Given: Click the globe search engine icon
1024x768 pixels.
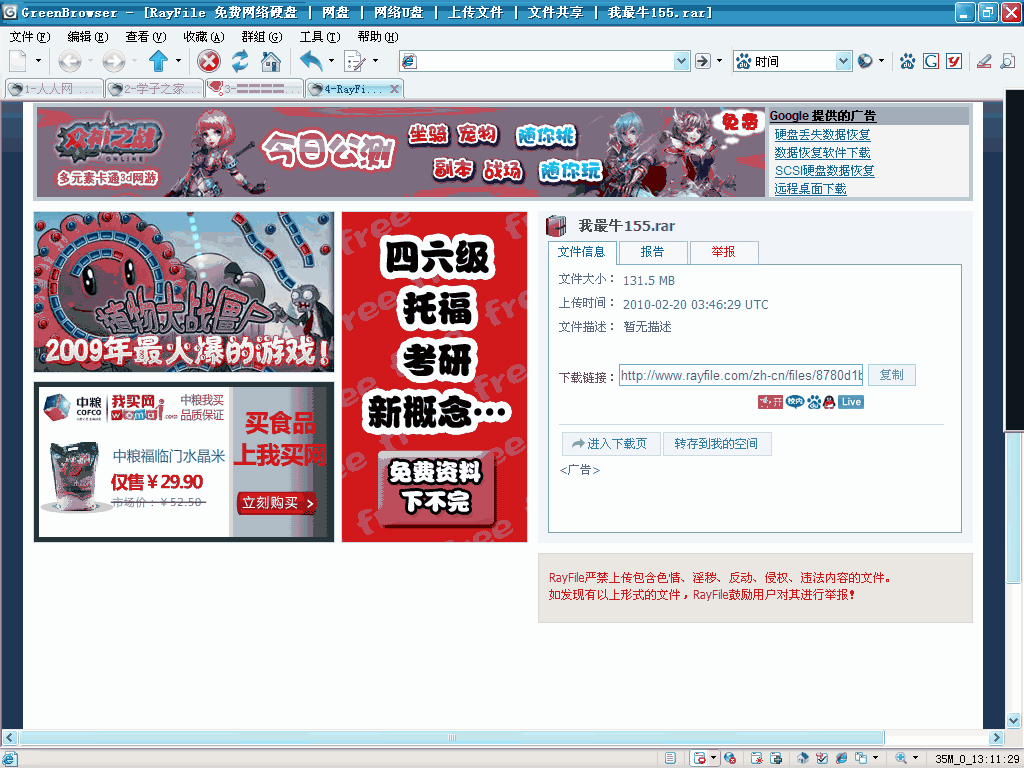Looking at the screenshot, I should point(865,61).
